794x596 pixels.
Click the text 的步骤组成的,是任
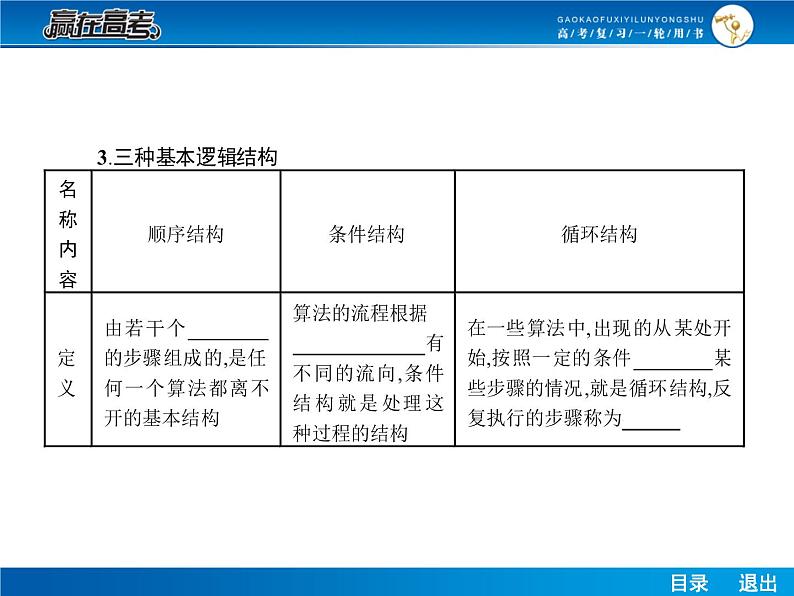[x=185, y=358]
